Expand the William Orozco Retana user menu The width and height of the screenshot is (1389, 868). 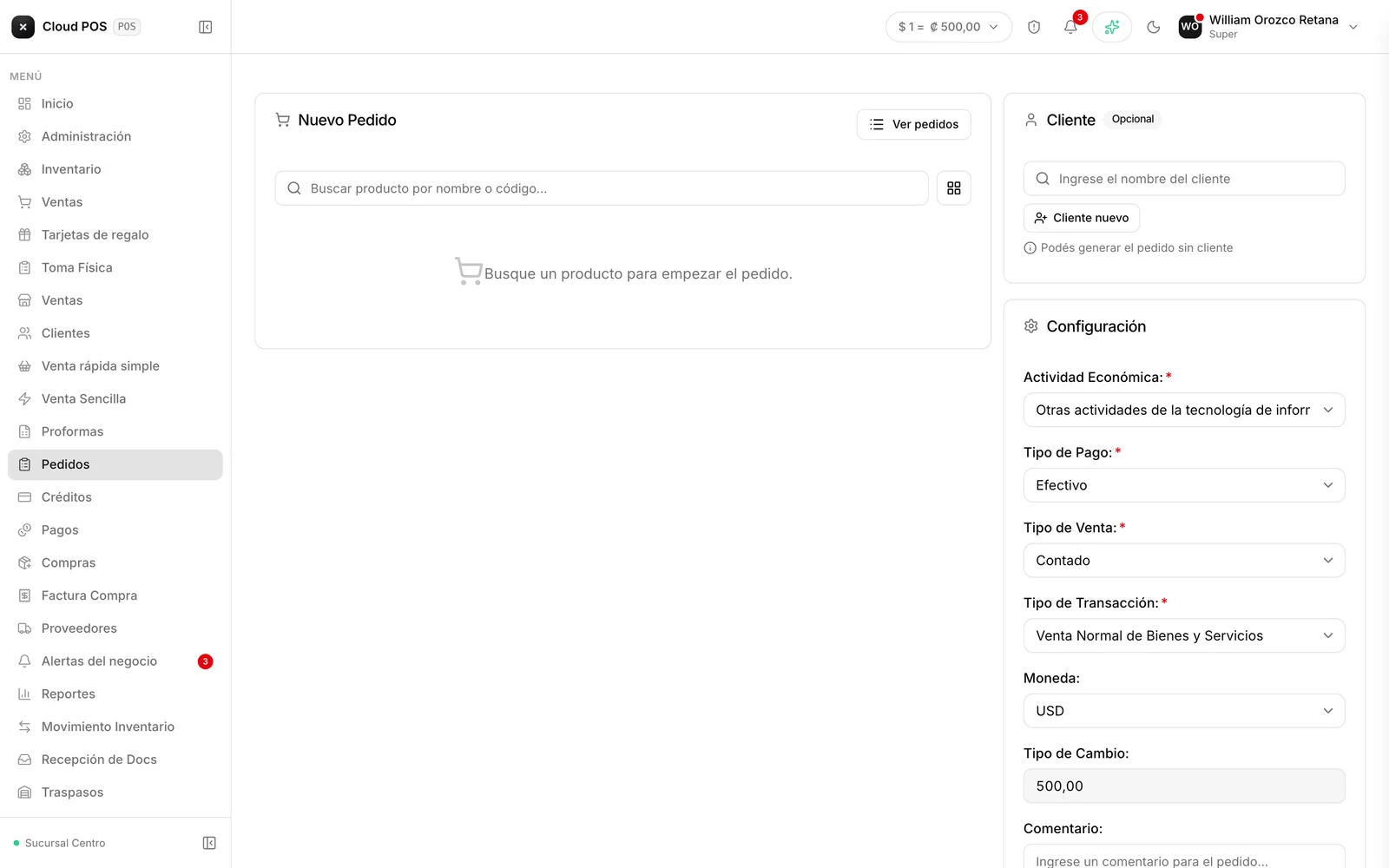[x=1268, y=27]
